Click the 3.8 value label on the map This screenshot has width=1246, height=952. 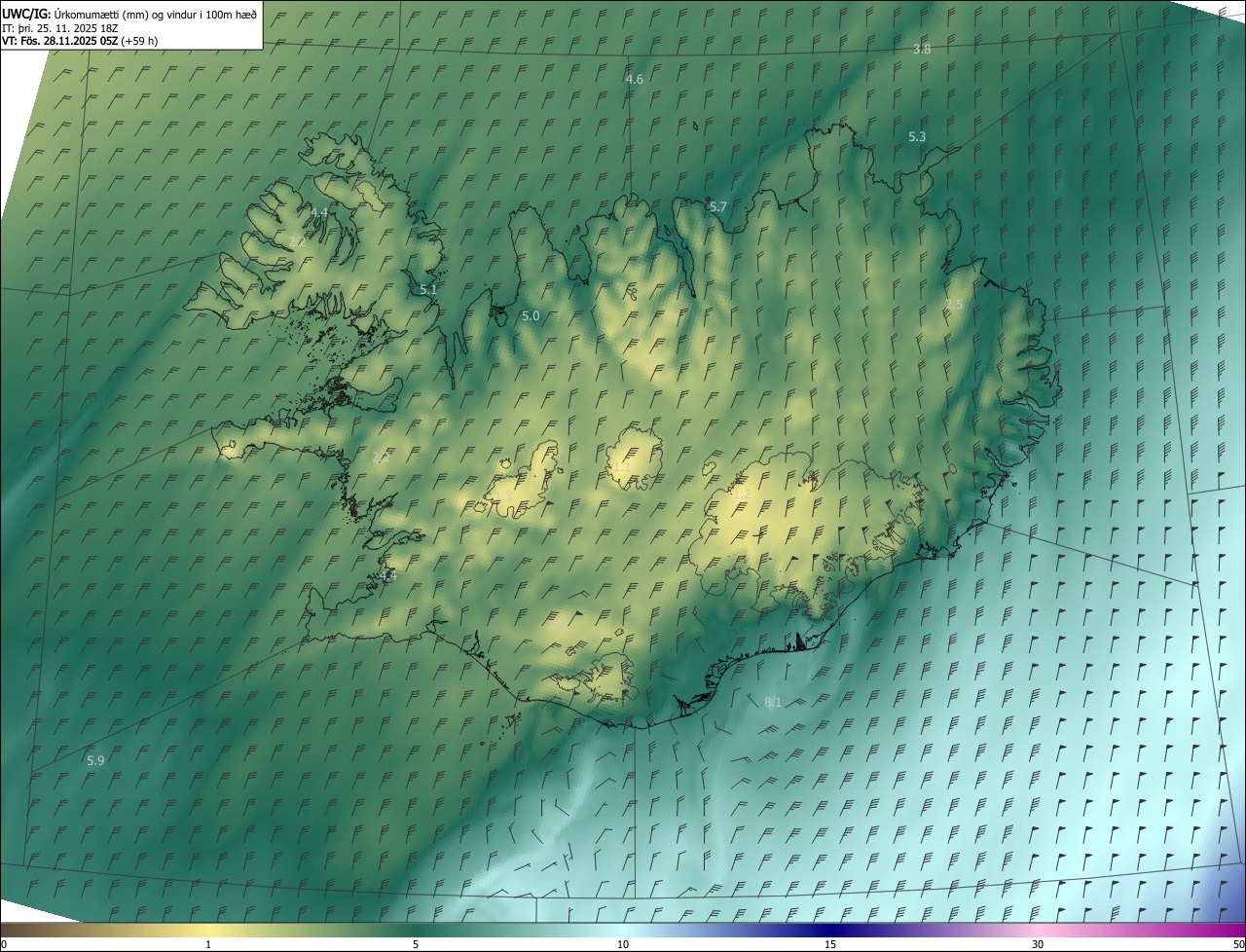922,49
